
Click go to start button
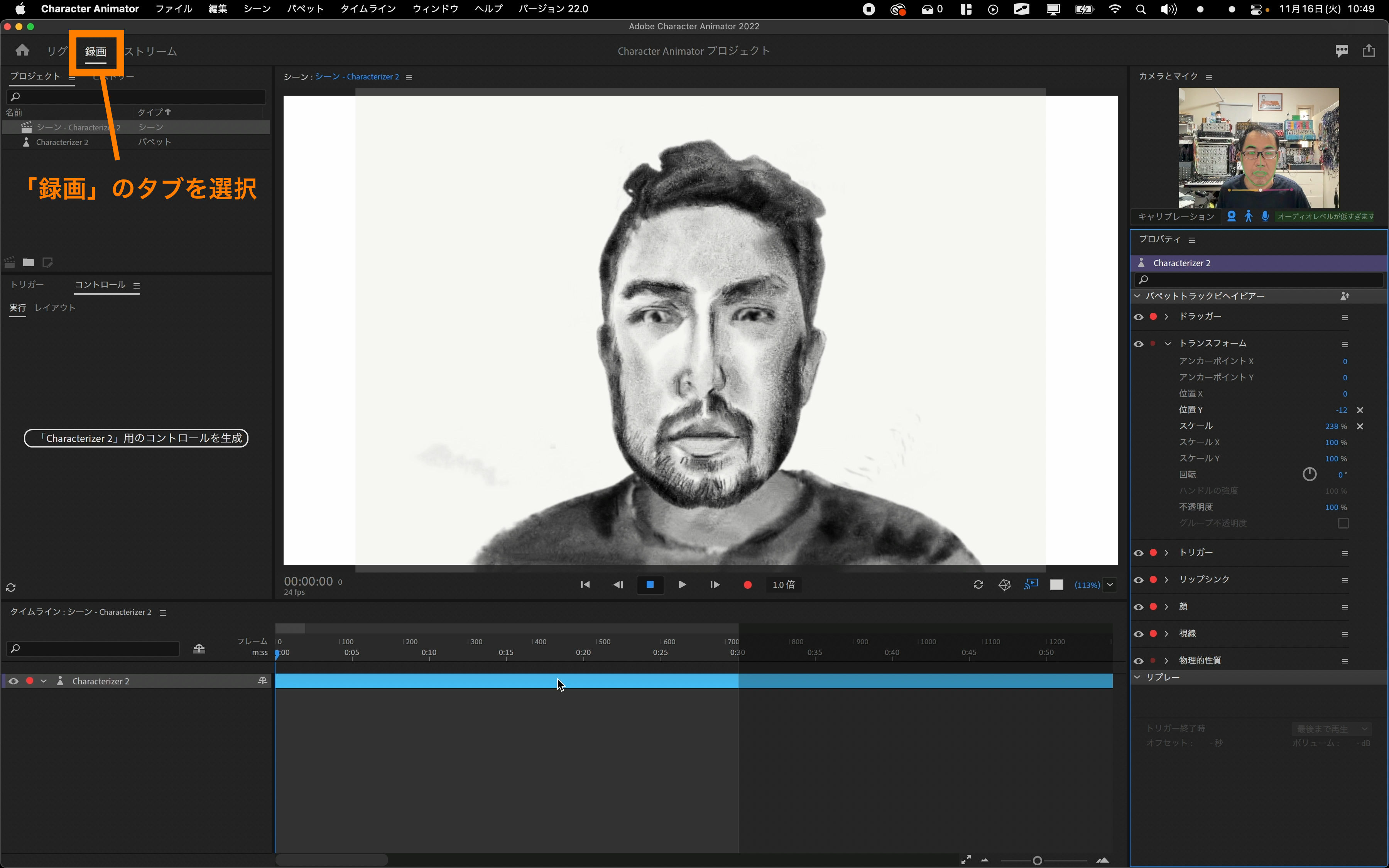click(585, 584)
